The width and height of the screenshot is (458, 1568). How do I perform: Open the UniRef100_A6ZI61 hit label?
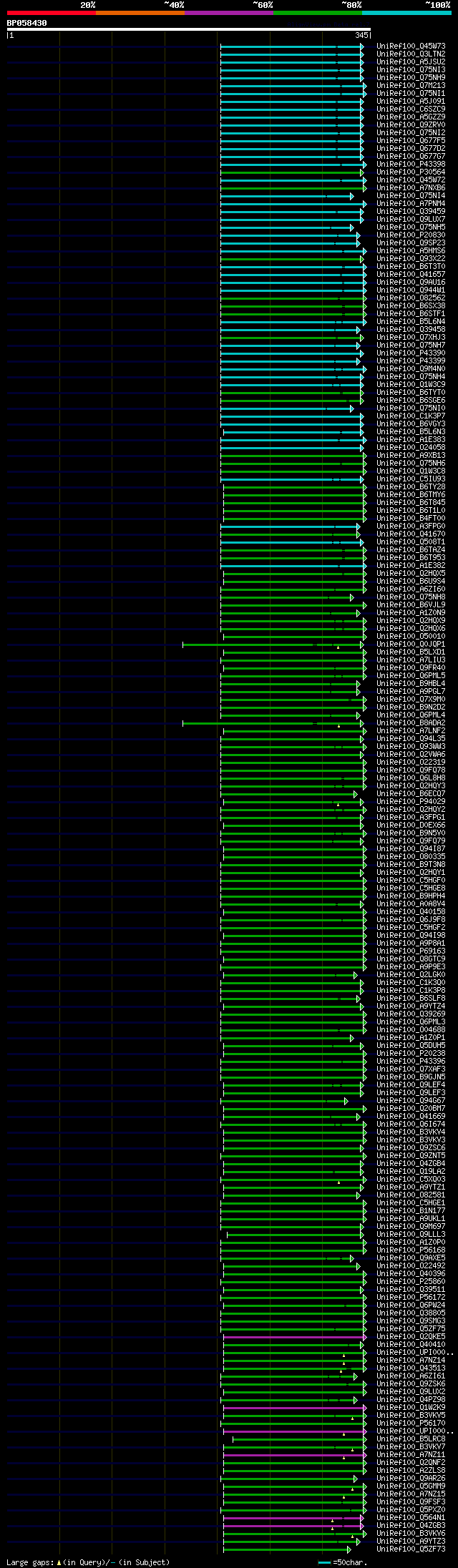[411, 1376]
